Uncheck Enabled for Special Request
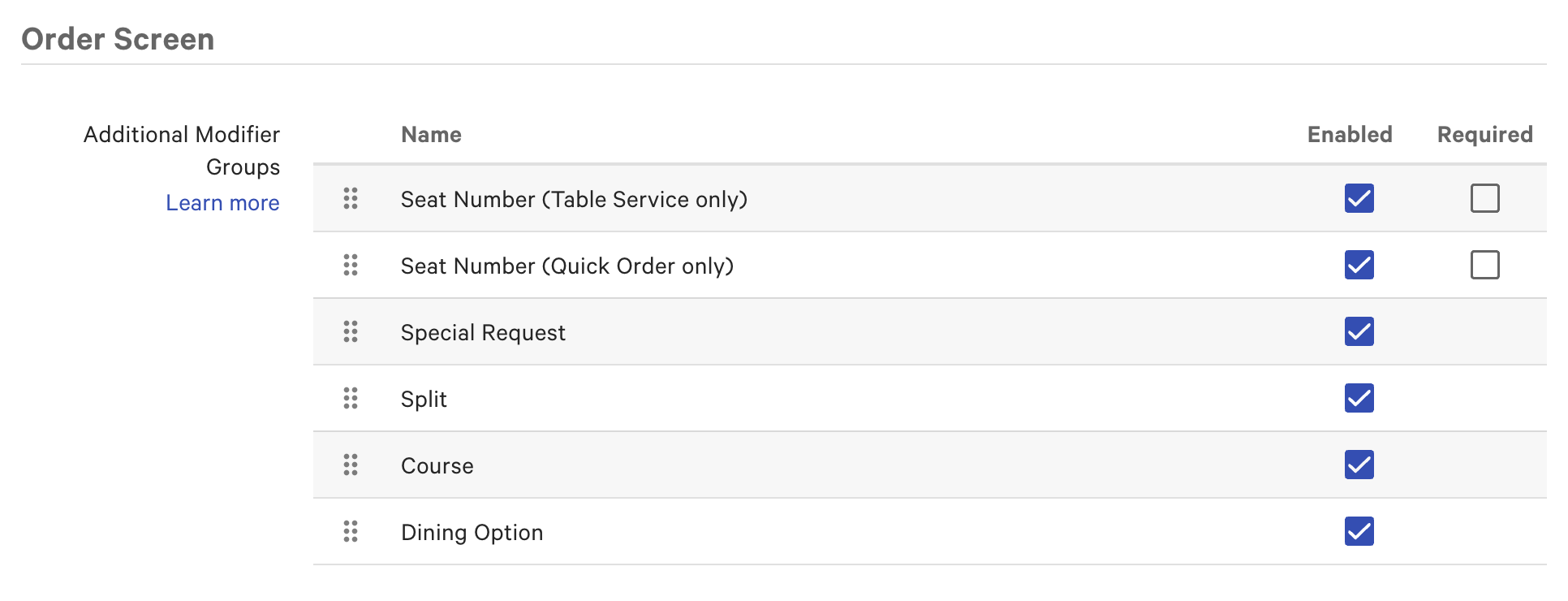 click(1359, 331)
